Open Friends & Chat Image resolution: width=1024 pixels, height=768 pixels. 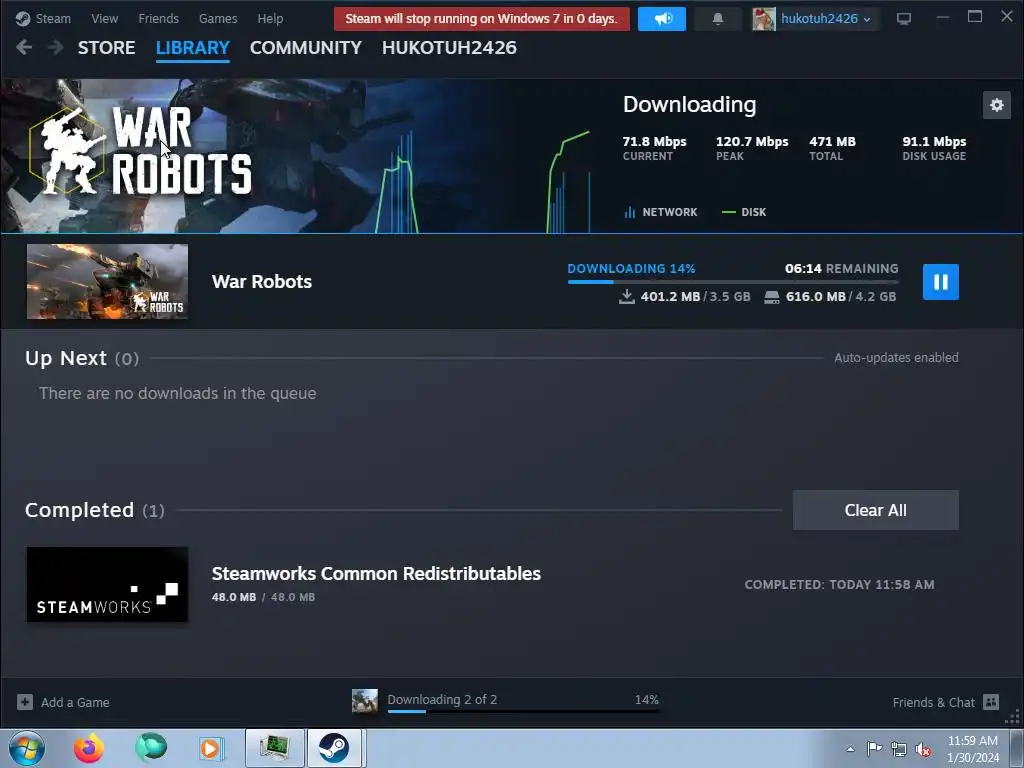pos(946,702)
